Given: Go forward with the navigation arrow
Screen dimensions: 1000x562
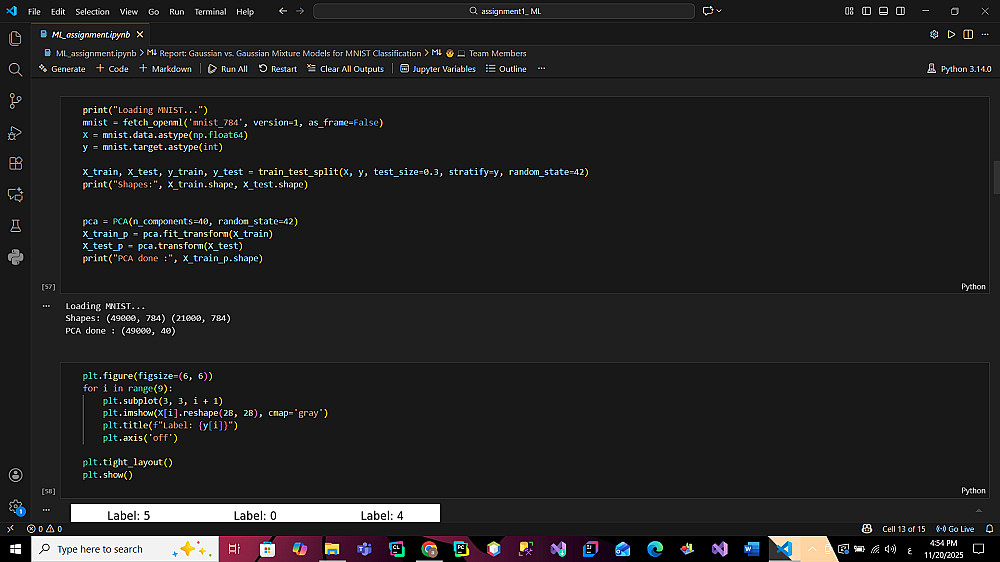Looking at the screenshot, I should pos(300,11).
